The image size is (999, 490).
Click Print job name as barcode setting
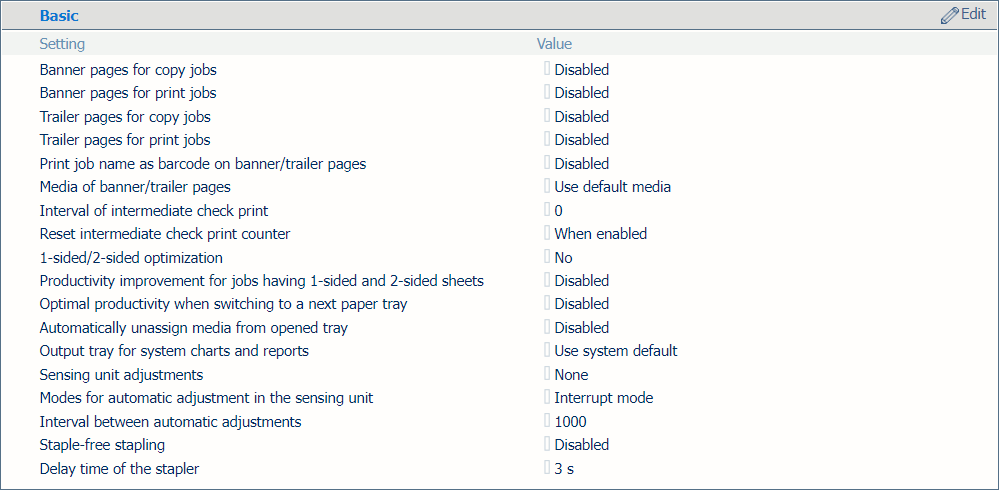[x=209, y=164]
